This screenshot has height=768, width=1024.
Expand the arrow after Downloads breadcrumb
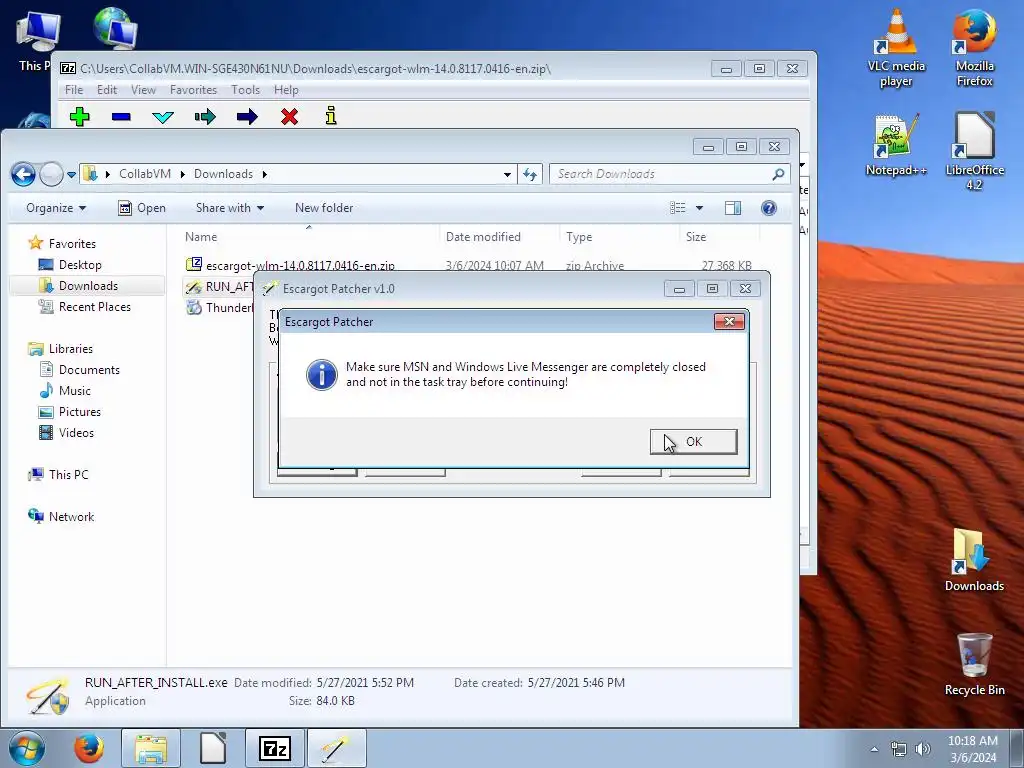pyautogui.click(x=264, y=174)
